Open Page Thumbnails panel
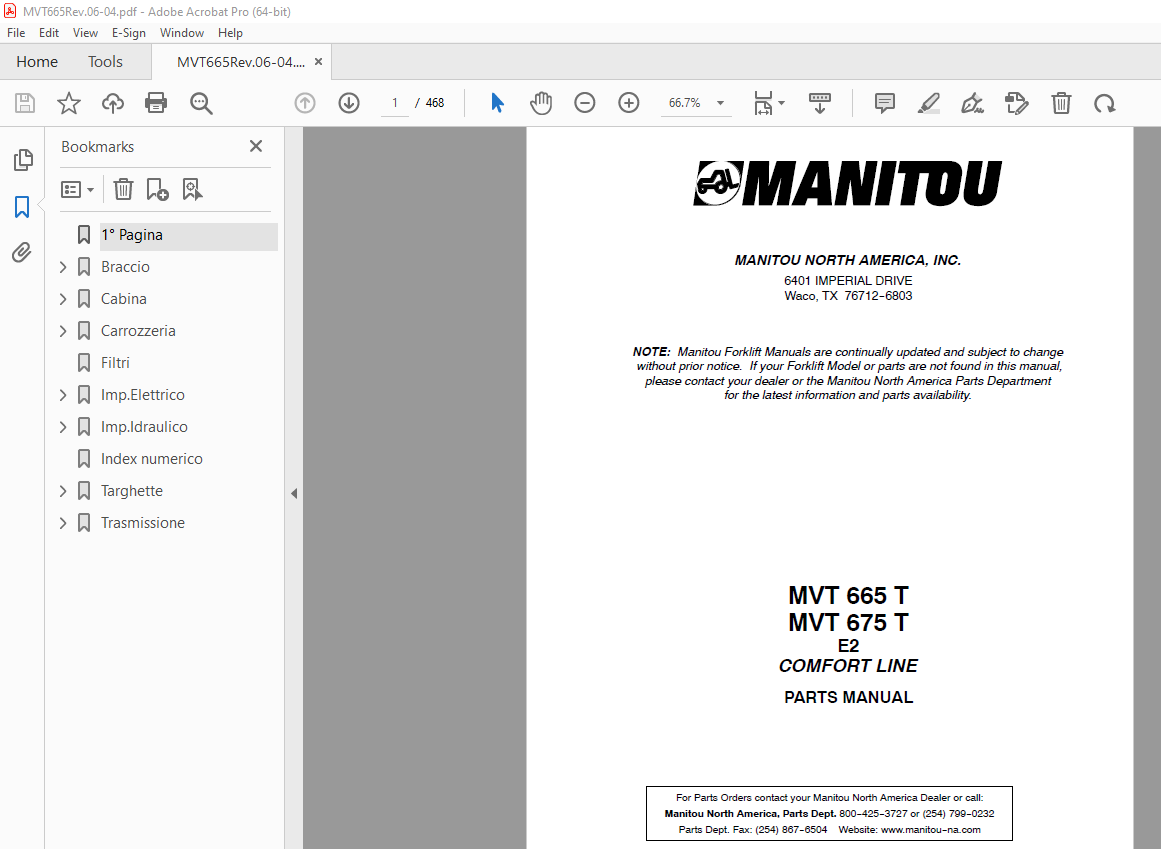Viewport: 1161px width, 849px height. [x=23, y=159]
